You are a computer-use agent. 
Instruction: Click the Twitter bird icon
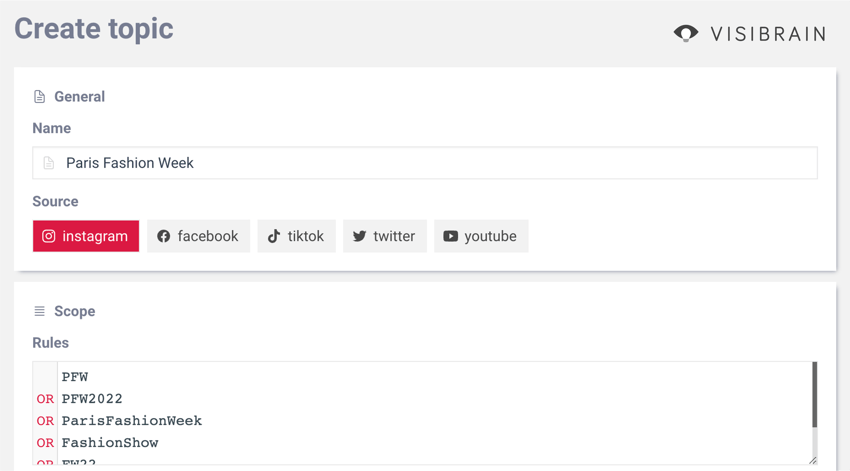pos(359,236)
